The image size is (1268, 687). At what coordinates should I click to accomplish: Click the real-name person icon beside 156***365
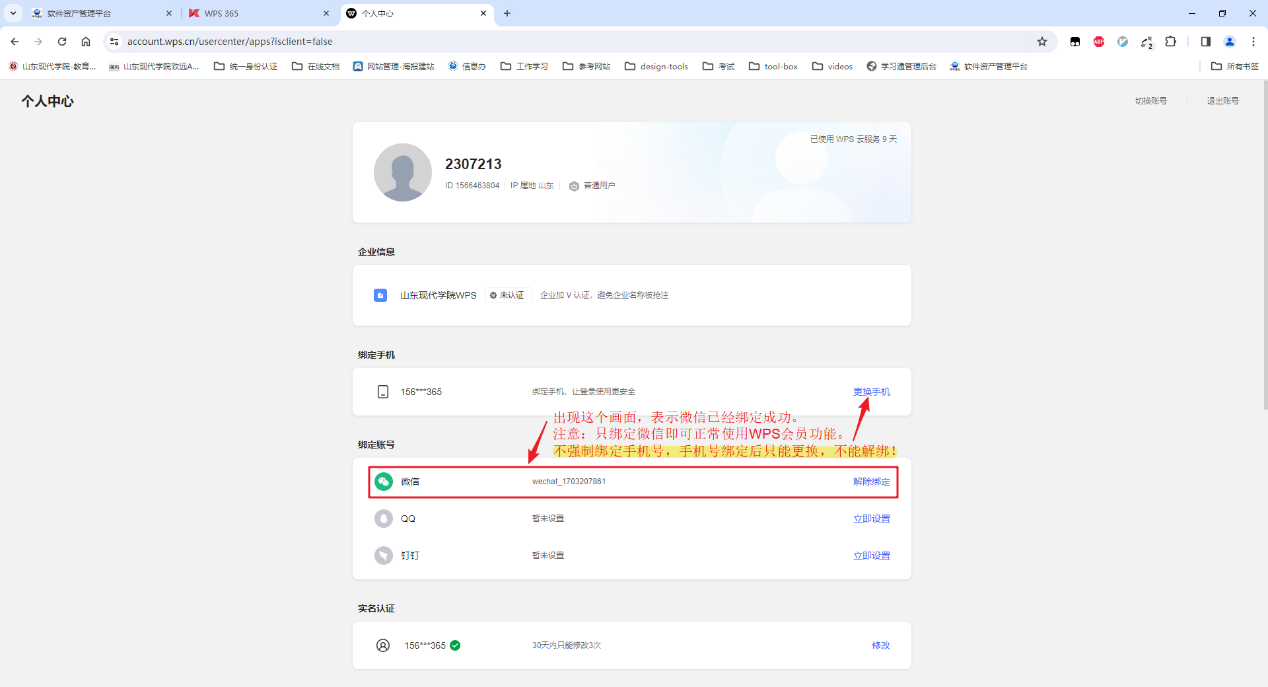coord(382,646)
